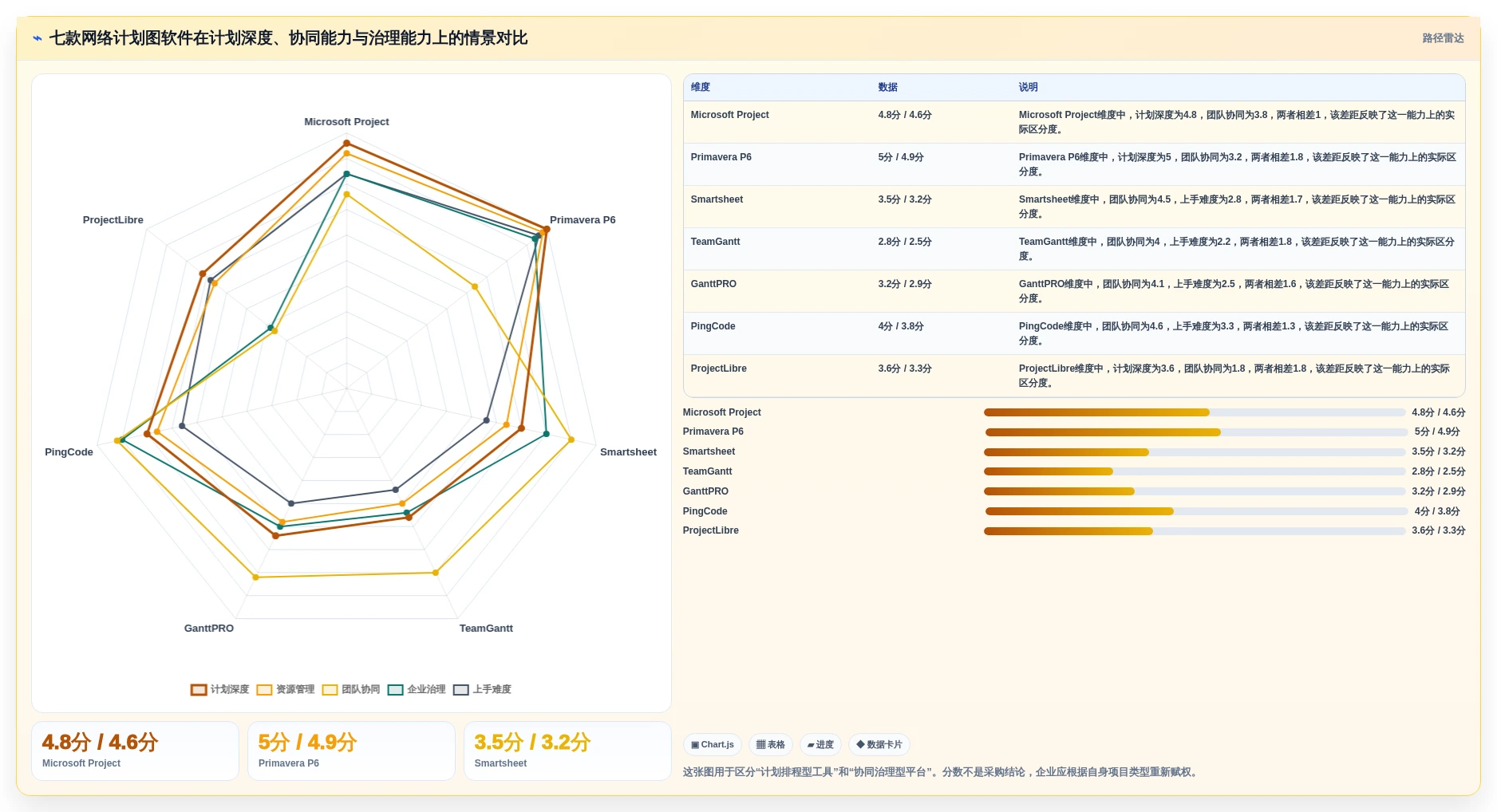Toggle the 计划深度 legend series
This screenshot has height=812, width=1497.
(x=220, y=689)
